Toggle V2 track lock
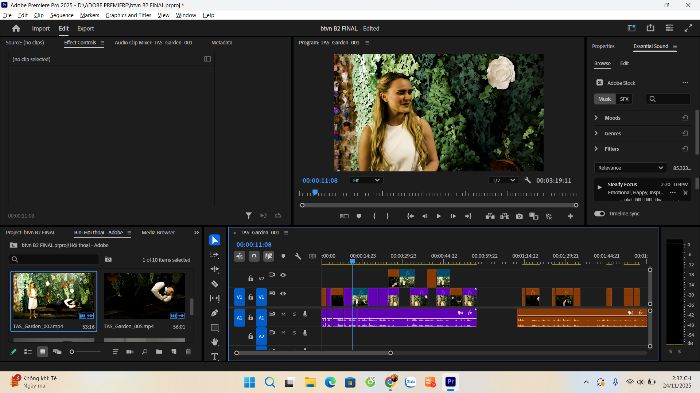Image resolution: width=700 pixels, height=393 pixels. click(x=250, y=278)
